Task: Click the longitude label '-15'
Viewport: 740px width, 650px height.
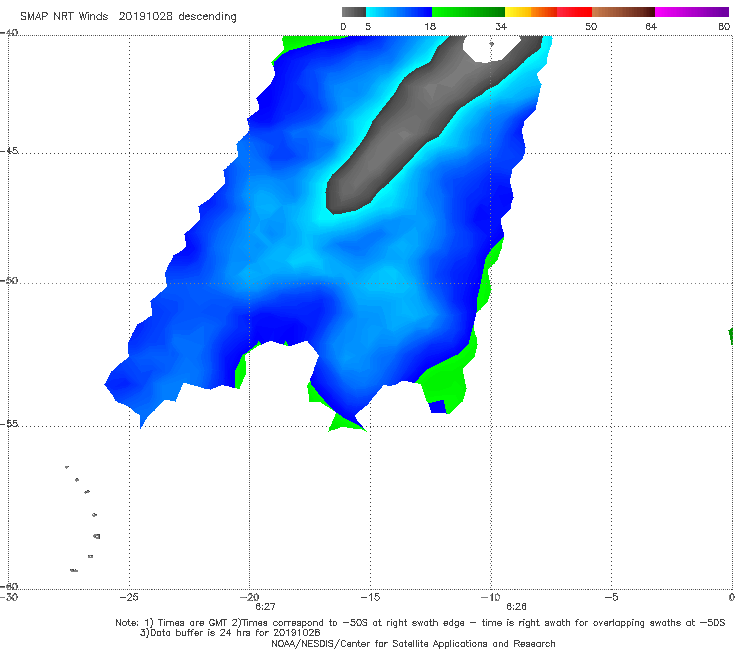Action: coord(370,597)
